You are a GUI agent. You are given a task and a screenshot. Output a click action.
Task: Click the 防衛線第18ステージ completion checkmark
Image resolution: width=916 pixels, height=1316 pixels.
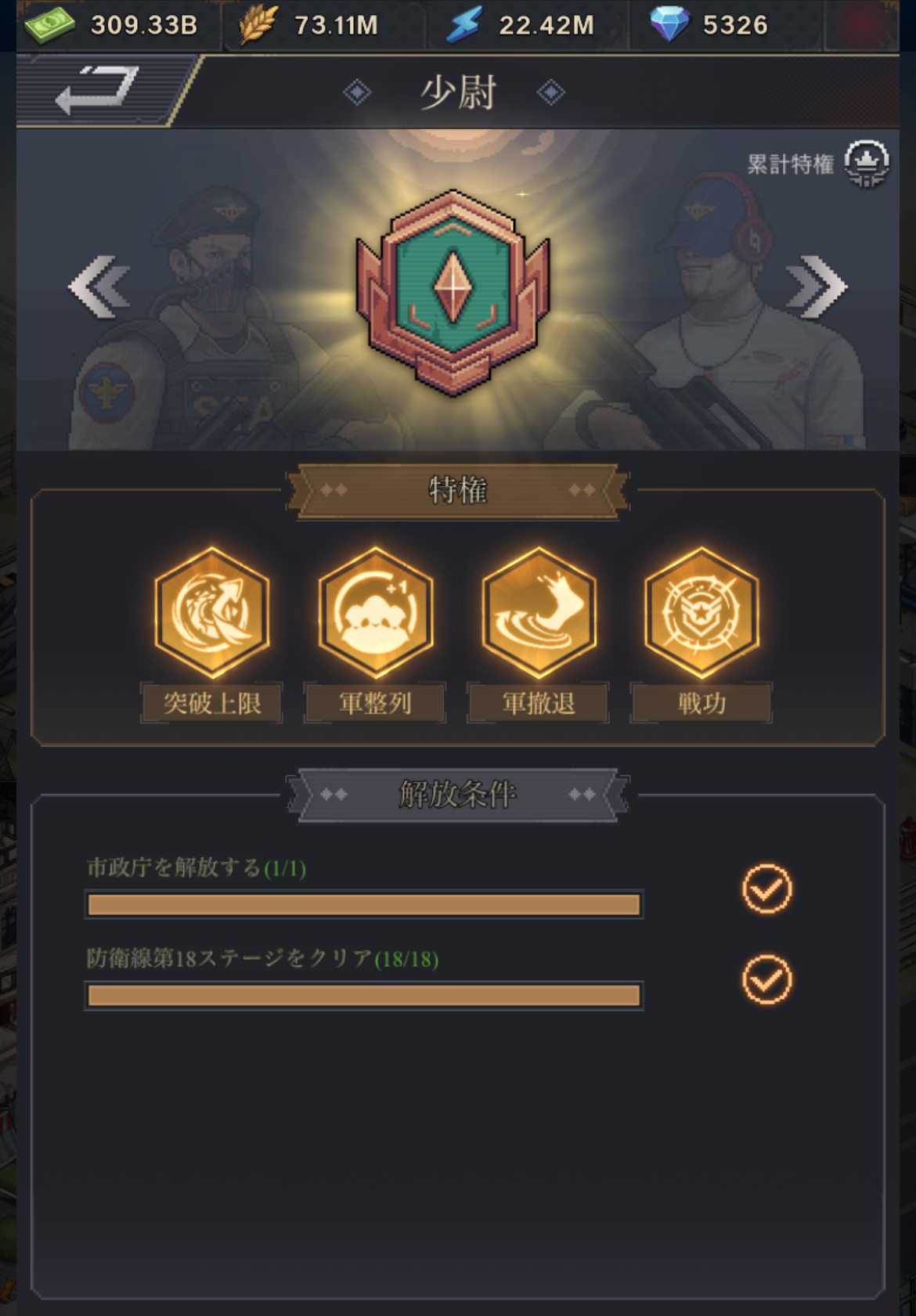pos(767,979)
